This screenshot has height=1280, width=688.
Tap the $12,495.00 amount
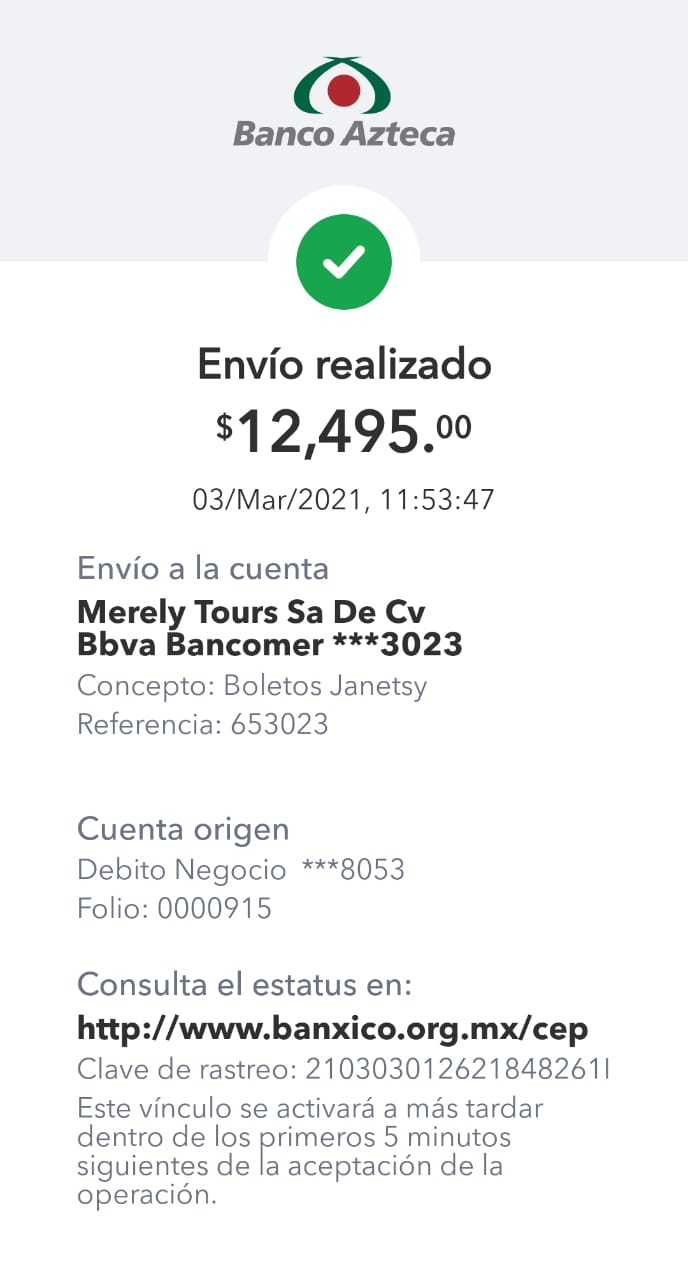coord(344,432)
